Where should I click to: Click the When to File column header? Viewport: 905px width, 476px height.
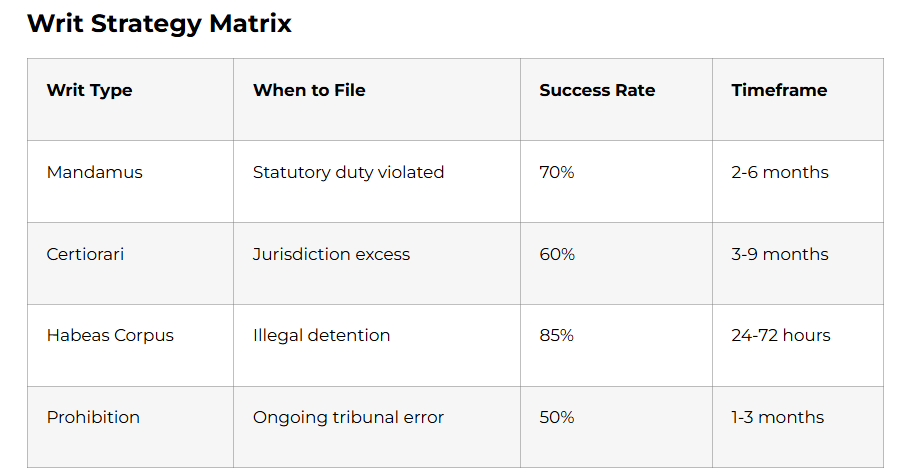(x=309, y=90)
